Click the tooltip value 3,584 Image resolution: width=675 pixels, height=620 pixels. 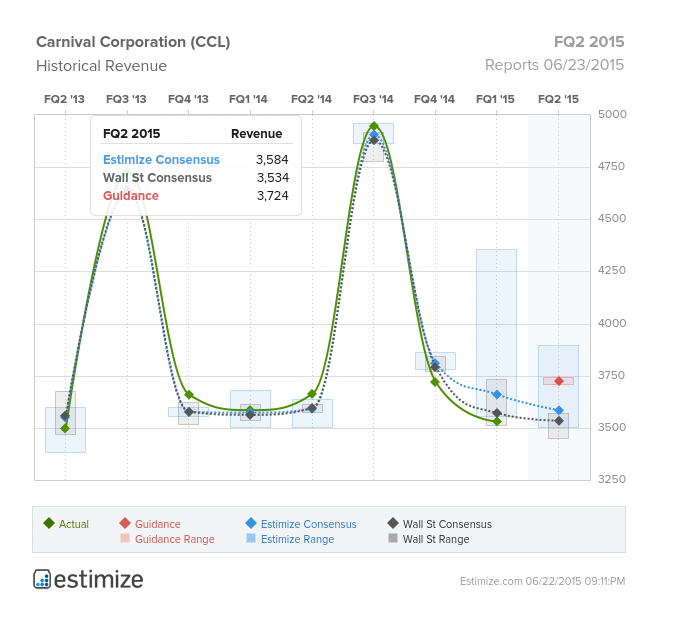[272, 160]
